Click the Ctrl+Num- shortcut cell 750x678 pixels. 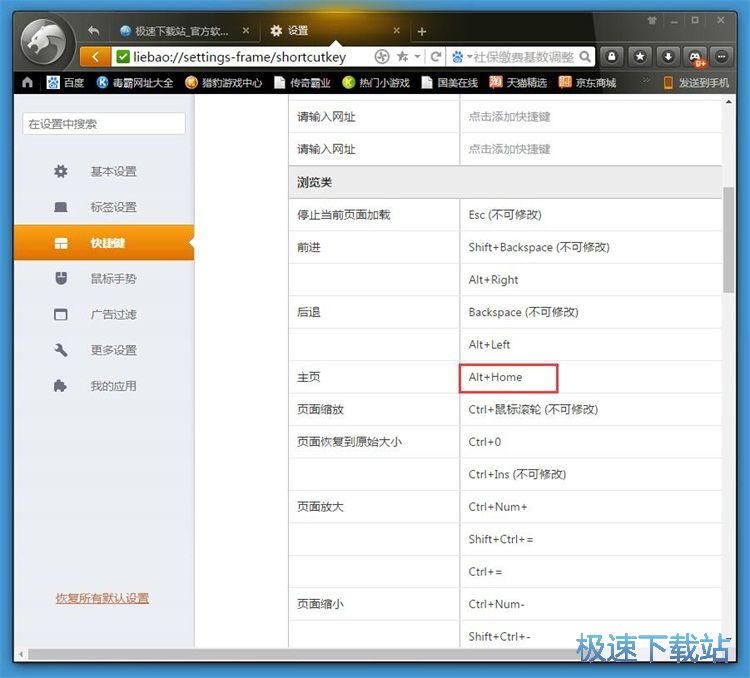591,604
